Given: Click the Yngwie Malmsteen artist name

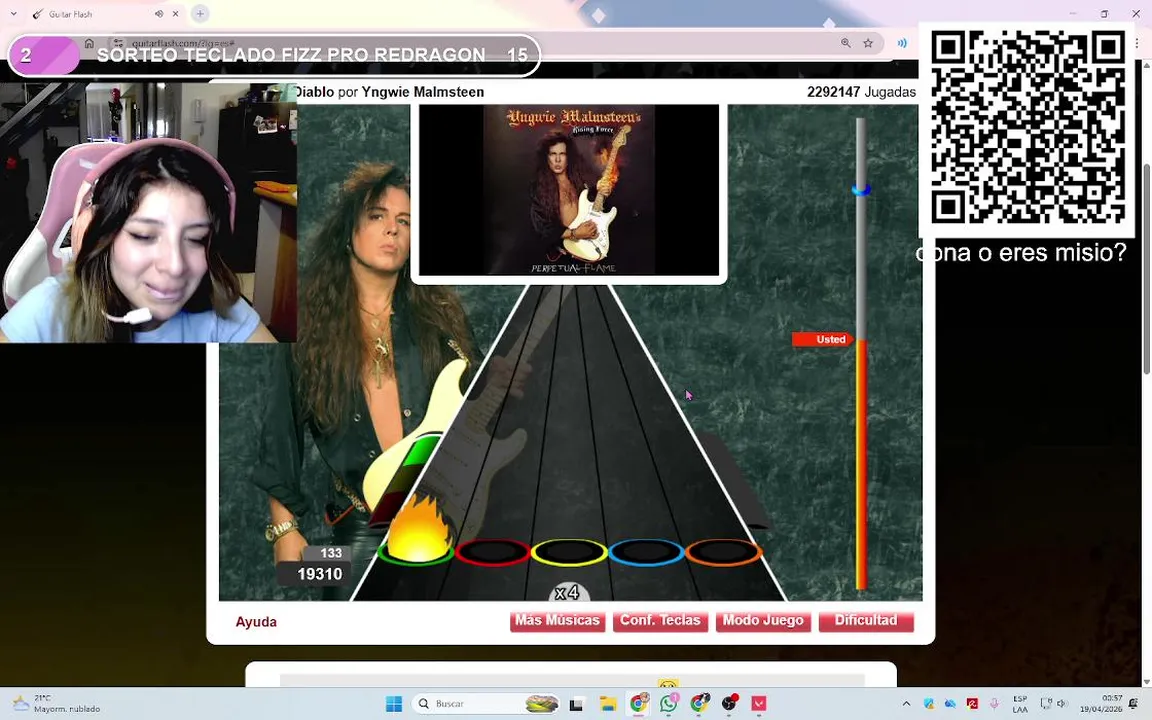Looking at the screenshot, I should coord(422,92).
